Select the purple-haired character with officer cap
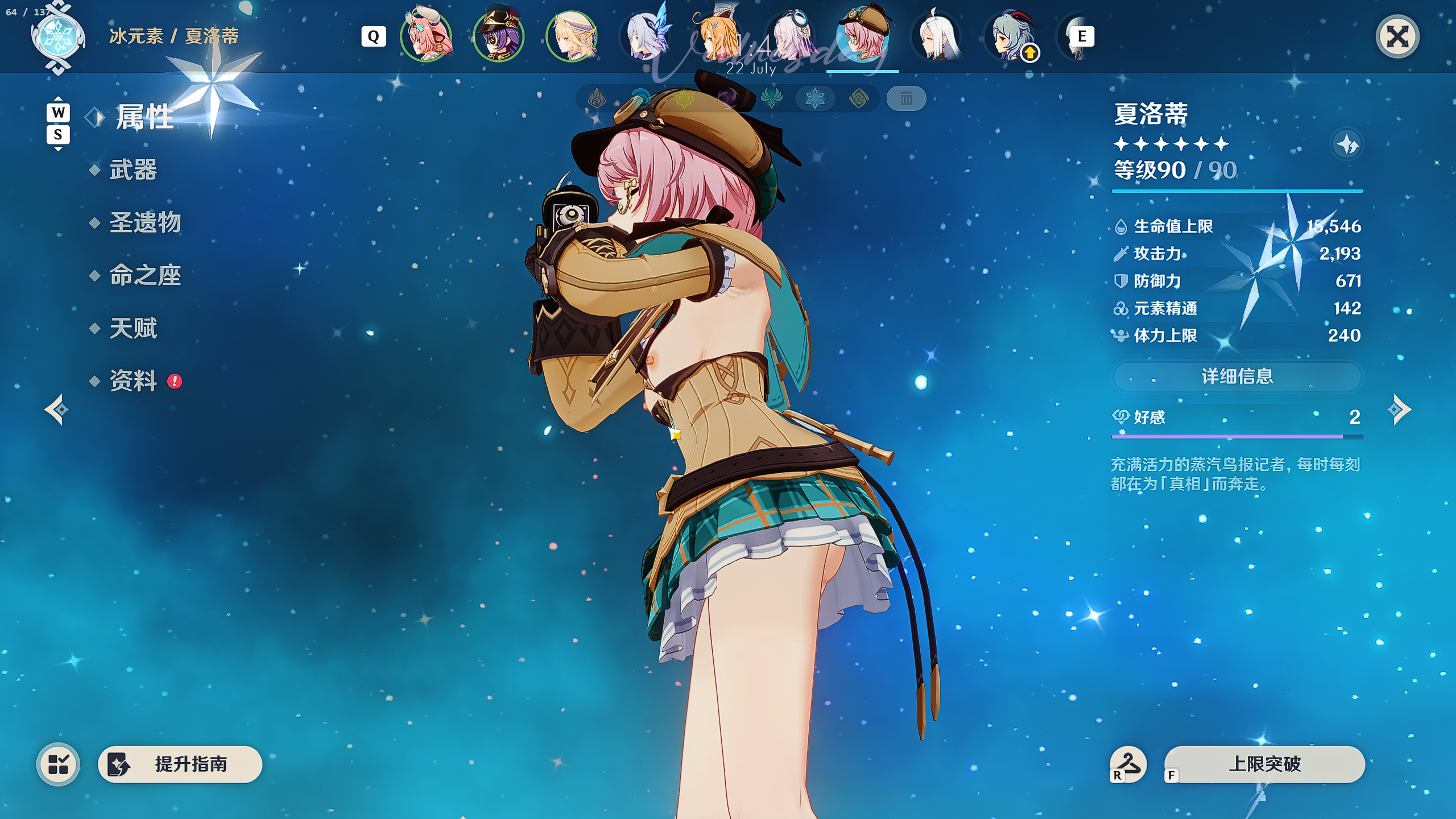The height and width of the screenshot is (819, 1456). (499, 36)
